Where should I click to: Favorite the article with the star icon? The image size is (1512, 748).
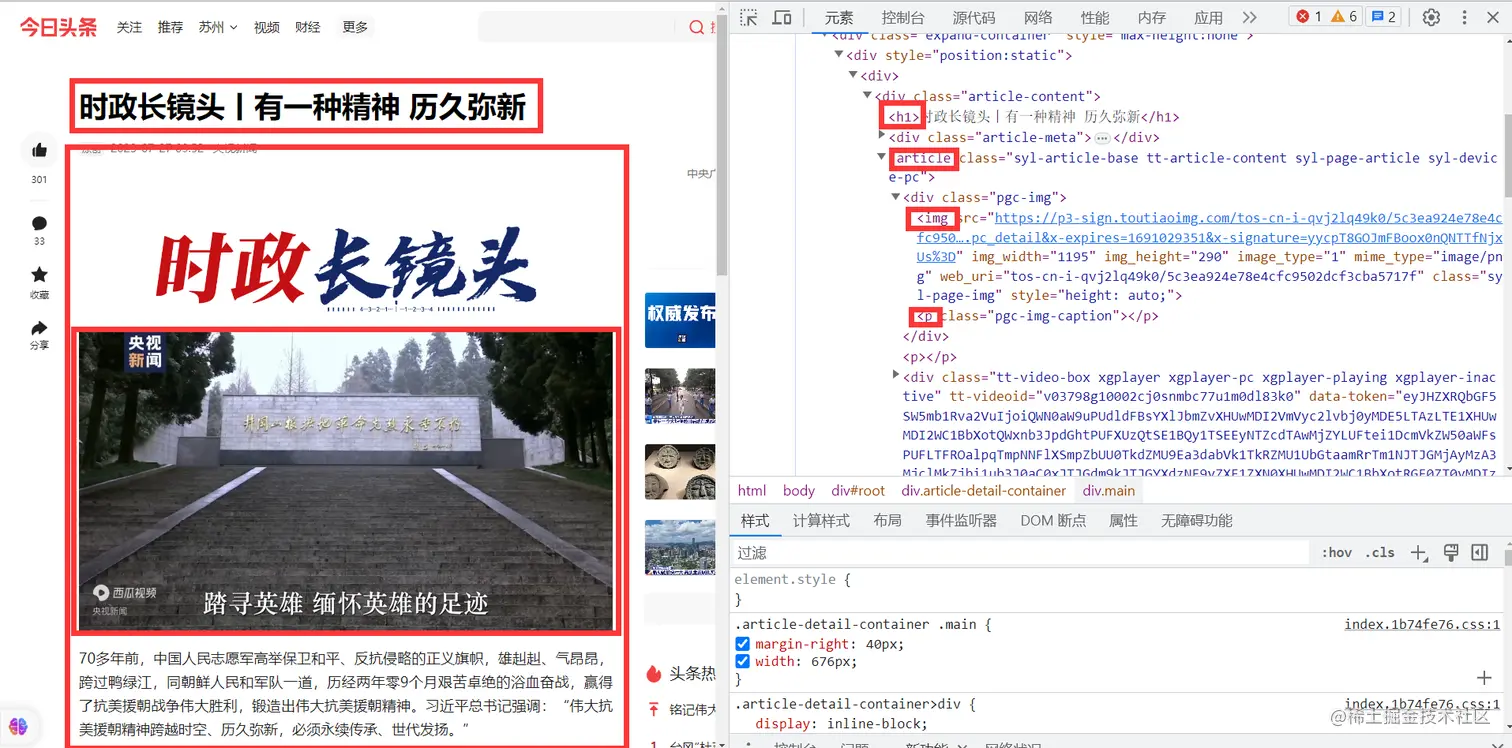click(x=40, y=274)
